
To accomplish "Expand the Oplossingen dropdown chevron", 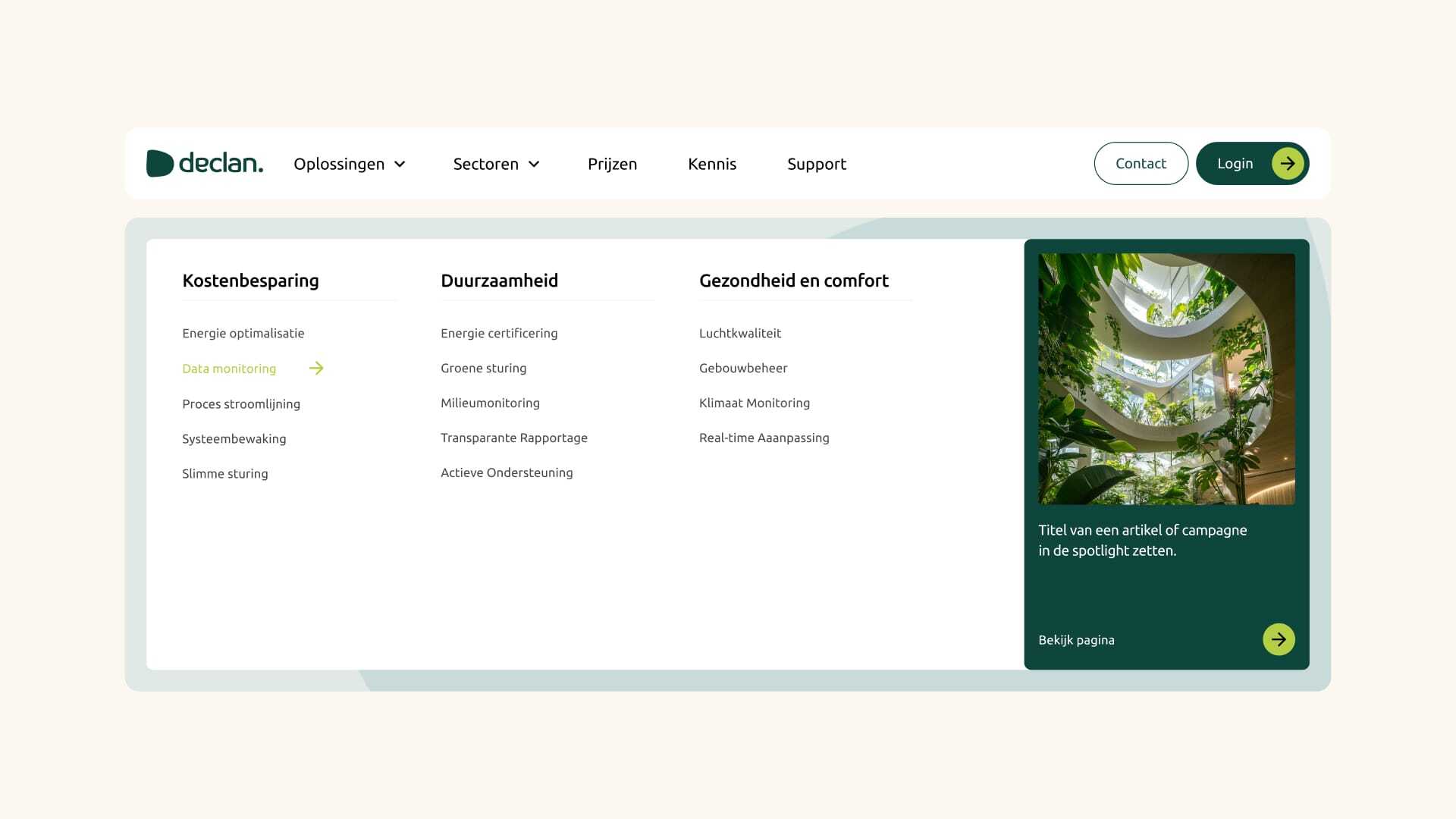I will pos(400,165).
